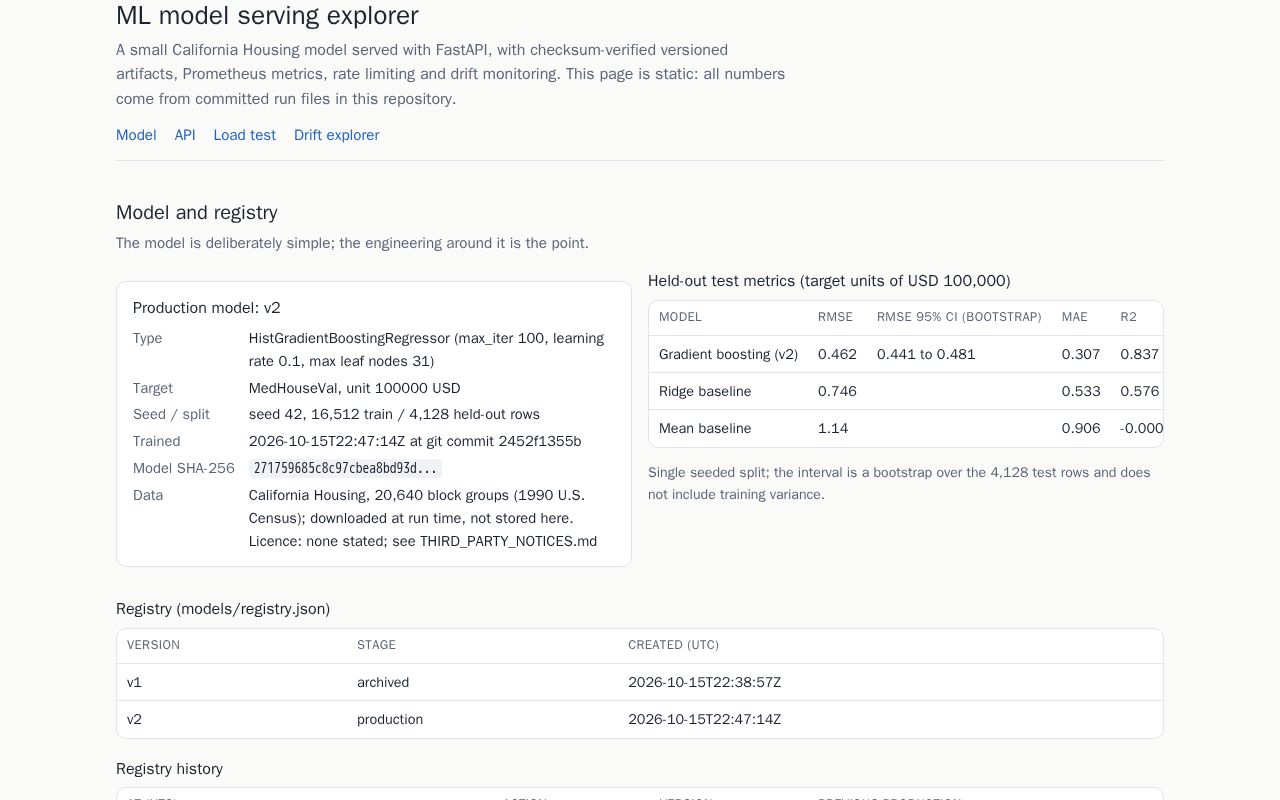Click the v1 created time 22:38:57Z
Screen dimensions: 1280x800
704,682
